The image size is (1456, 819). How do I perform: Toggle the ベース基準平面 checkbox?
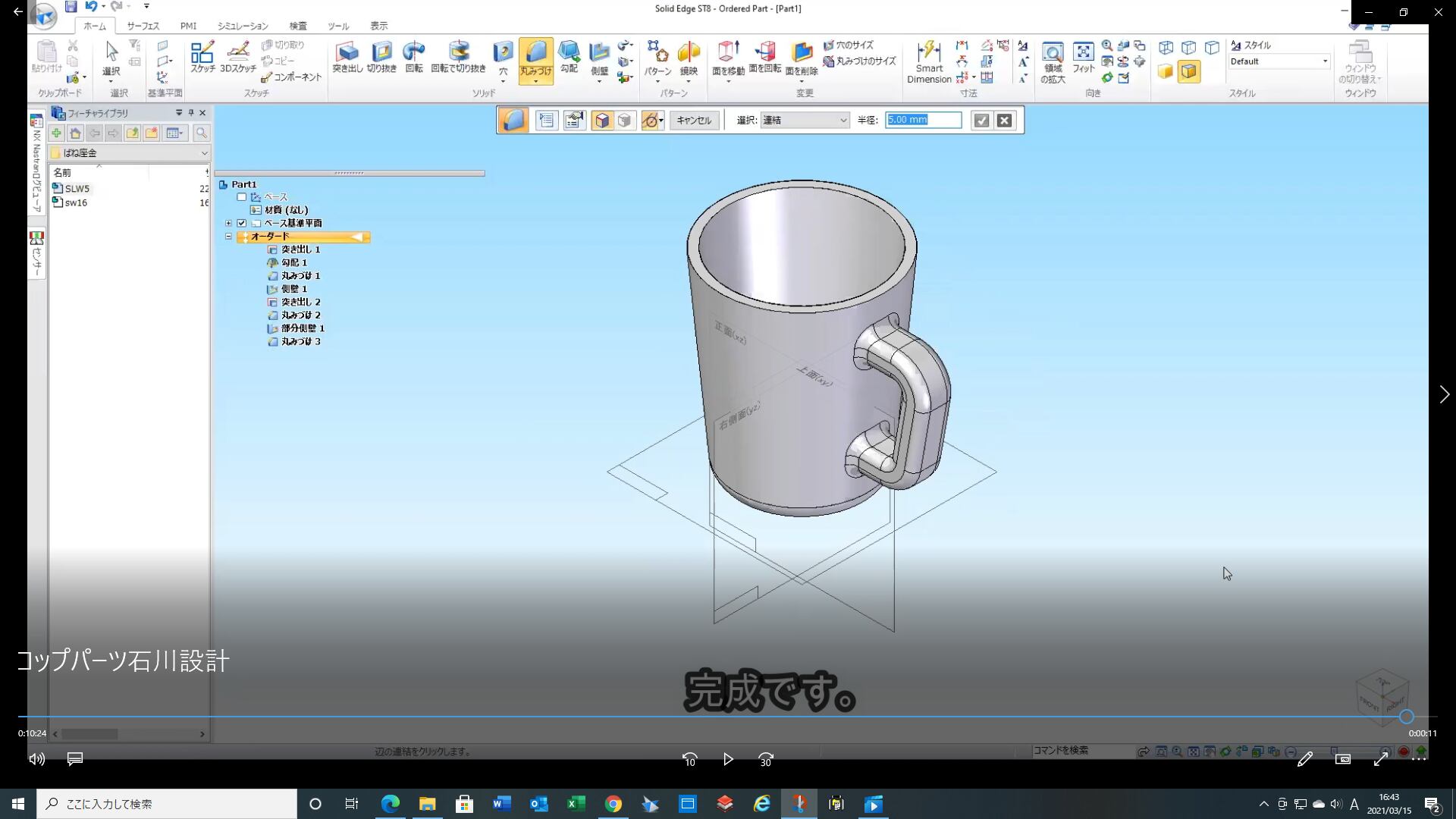click(x=242, y=223)
